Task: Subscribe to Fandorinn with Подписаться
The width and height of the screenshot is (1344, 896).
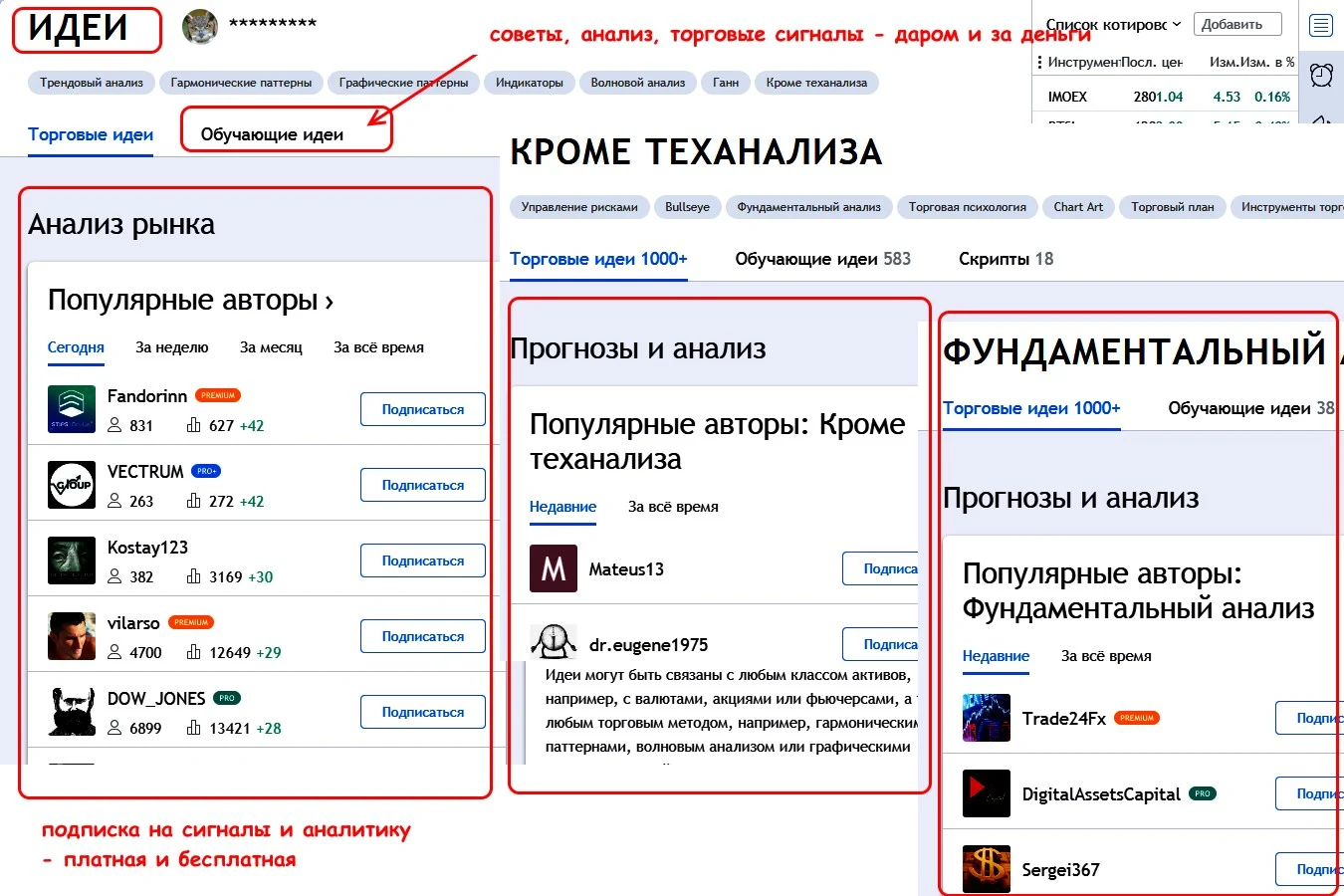Action: 423,409
